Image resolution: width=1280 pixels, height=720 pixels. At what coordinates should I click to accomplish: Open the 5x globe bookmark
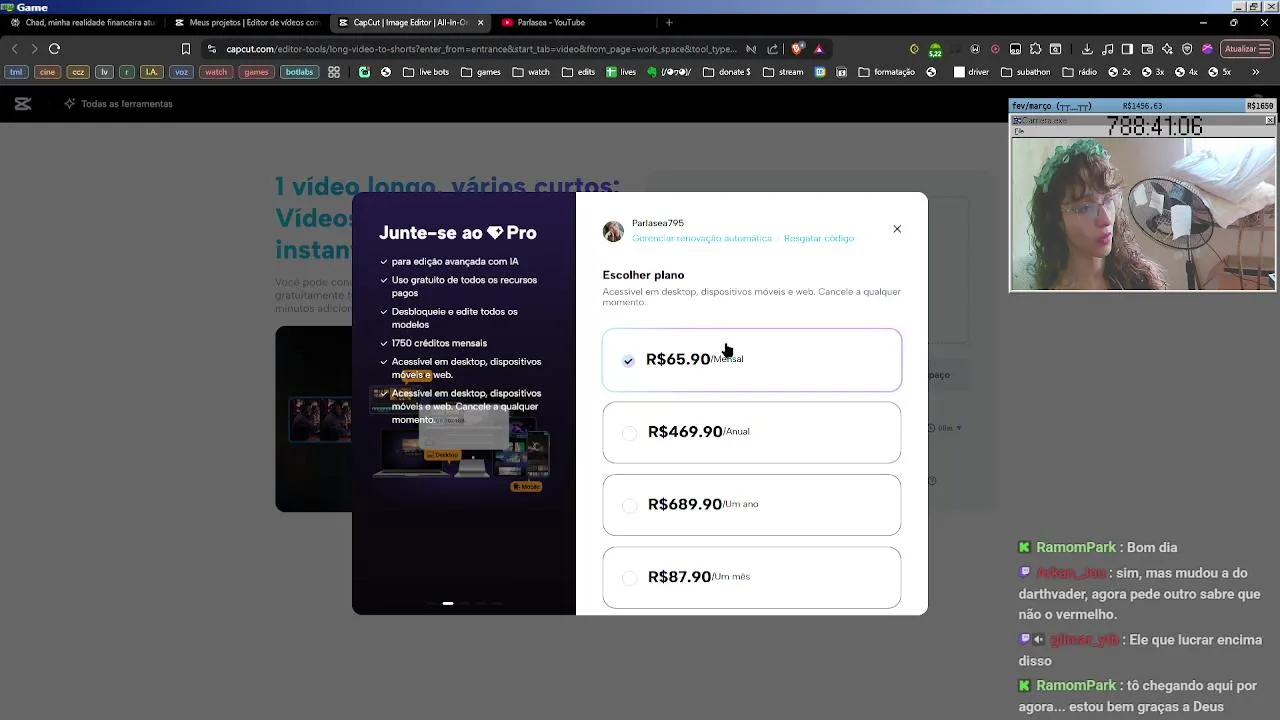click(x=1219, y=72)
